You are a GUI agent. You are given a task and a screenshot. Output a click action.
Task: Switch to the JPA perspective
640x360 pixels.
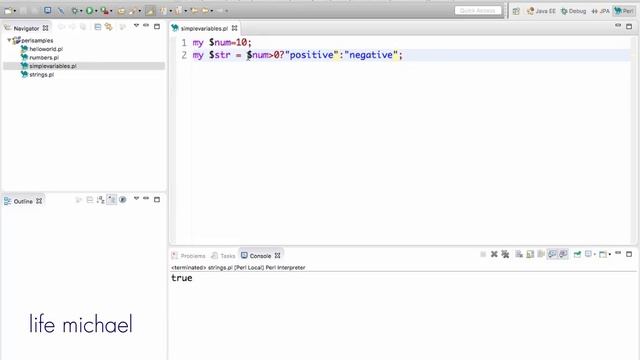click(600, 11)
